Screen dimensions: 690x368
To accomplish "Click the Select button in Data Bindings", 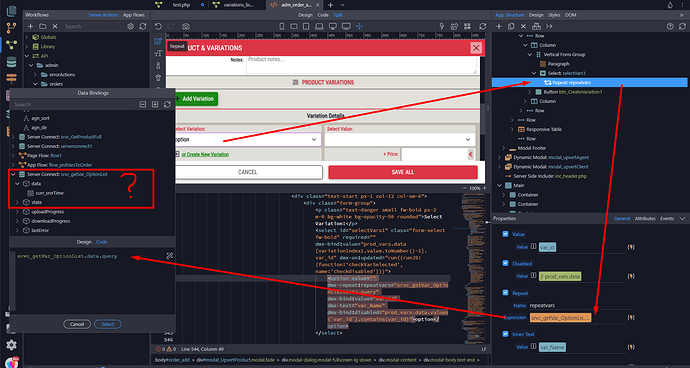I will click(108, 324).
